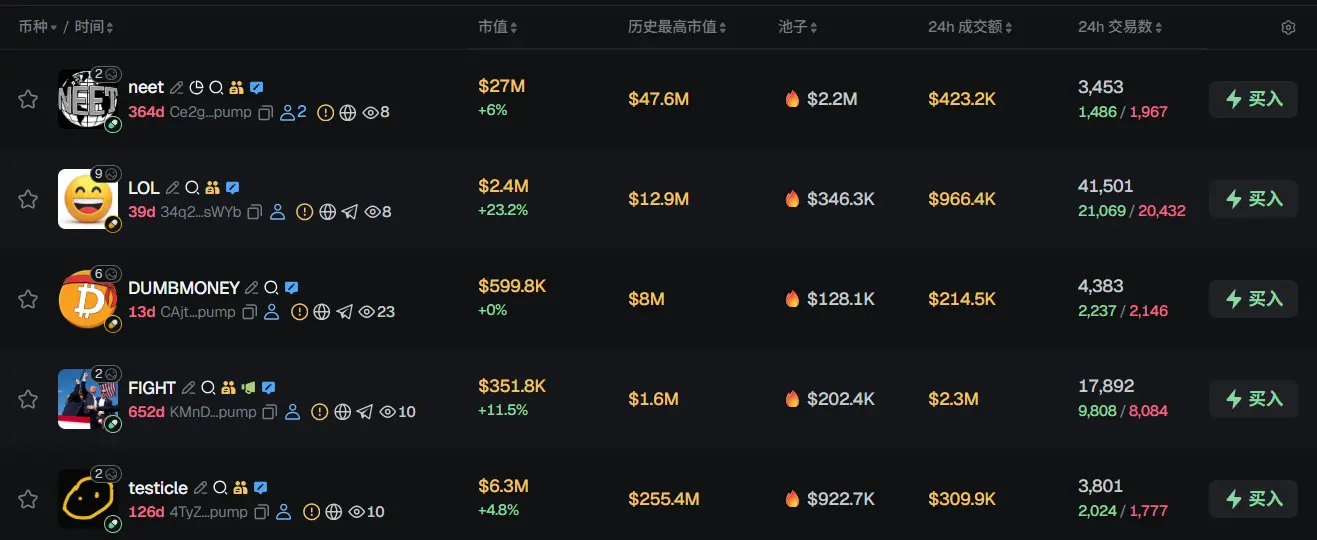The width and height of the screenshot is (1317, 540).
Task: Edit the LOL token name pencil icon
Action: pos(172,188)
